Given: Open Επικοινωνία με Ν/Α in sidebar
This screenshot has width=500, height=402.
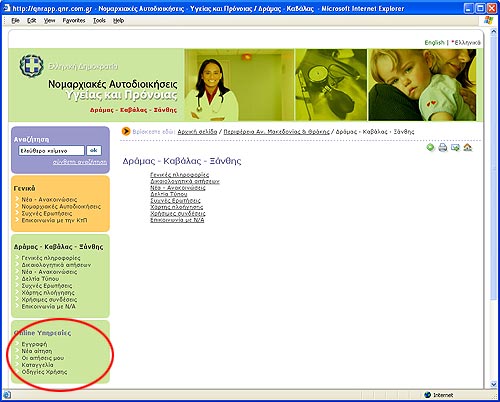Looking at the screenshot, I should pyautogui.click(x=48, y=306).
